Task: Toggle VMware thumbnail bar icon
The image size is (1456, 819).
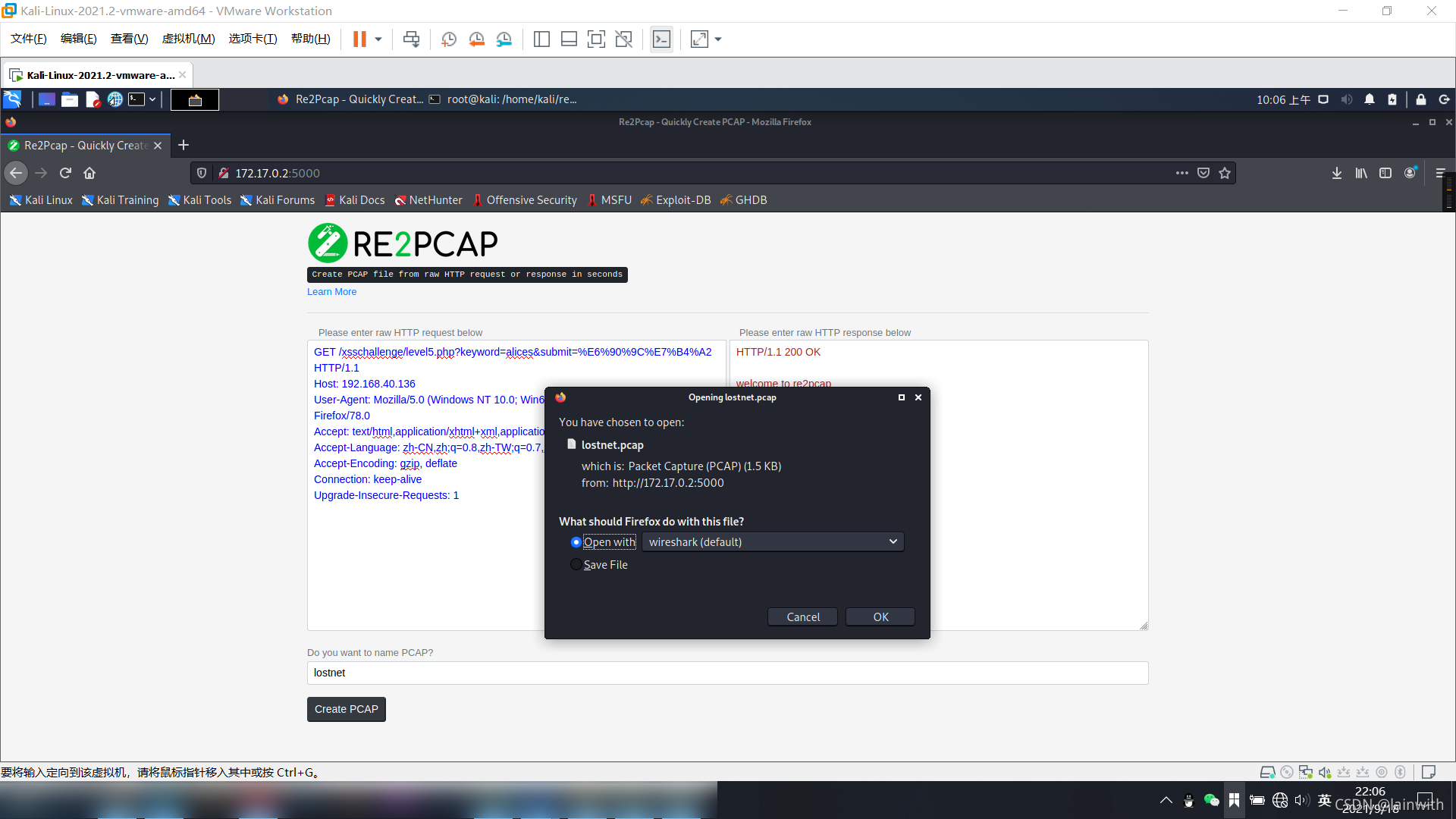Action: click(569, 39)
